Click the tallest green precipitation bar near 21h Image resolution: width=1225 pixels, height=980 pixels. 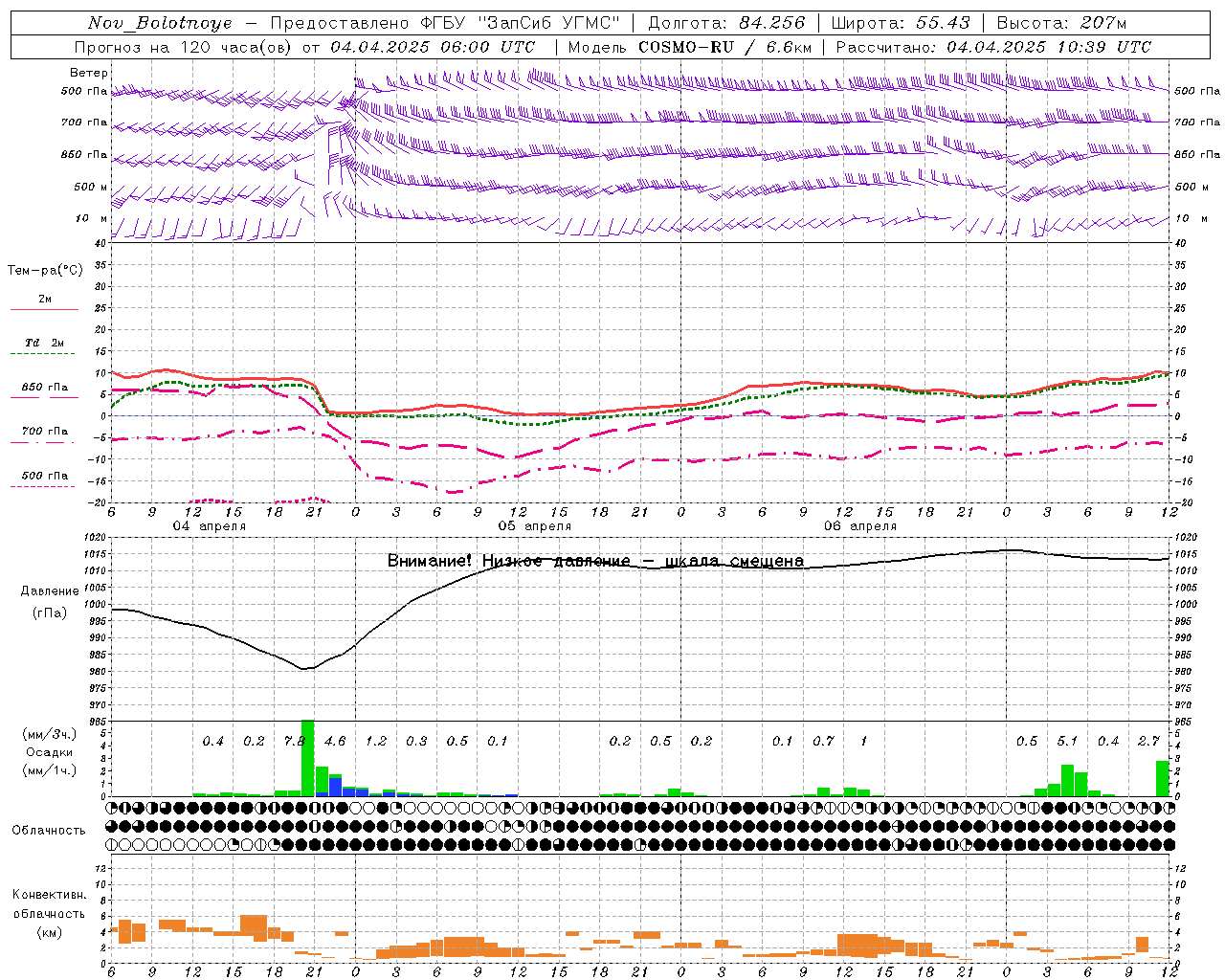[308, 758]
